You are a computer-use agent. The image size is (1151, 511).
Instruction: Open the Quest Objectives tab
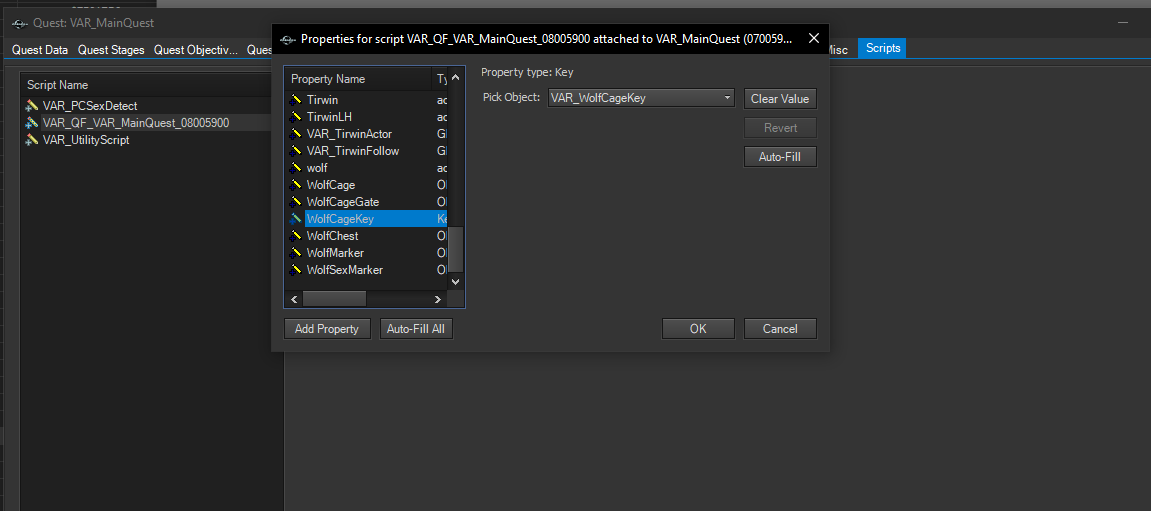(x=195, y=49)
